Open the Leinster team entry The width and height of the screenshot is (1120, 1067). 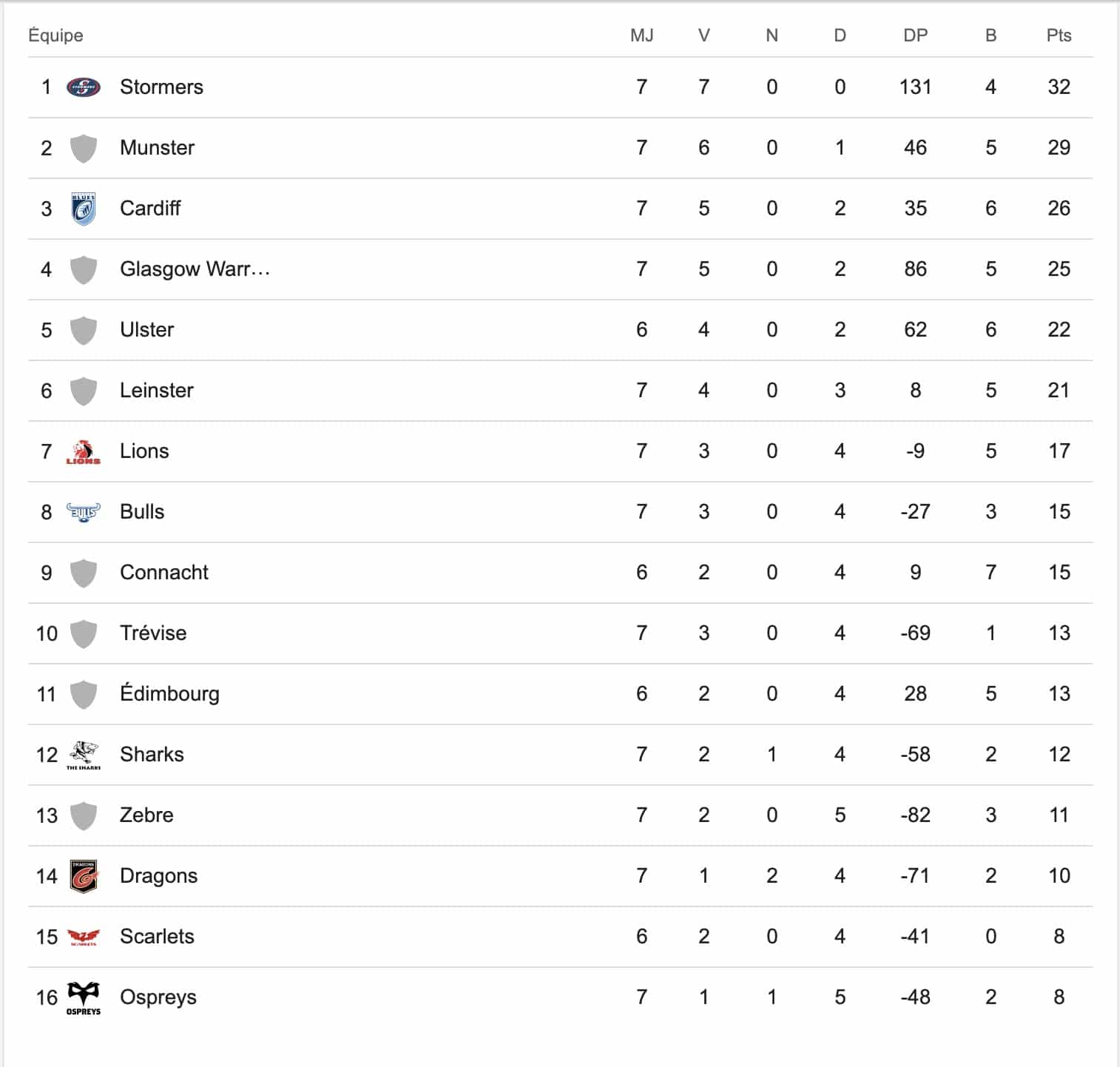pyautogui.click(x=156, y=391)
